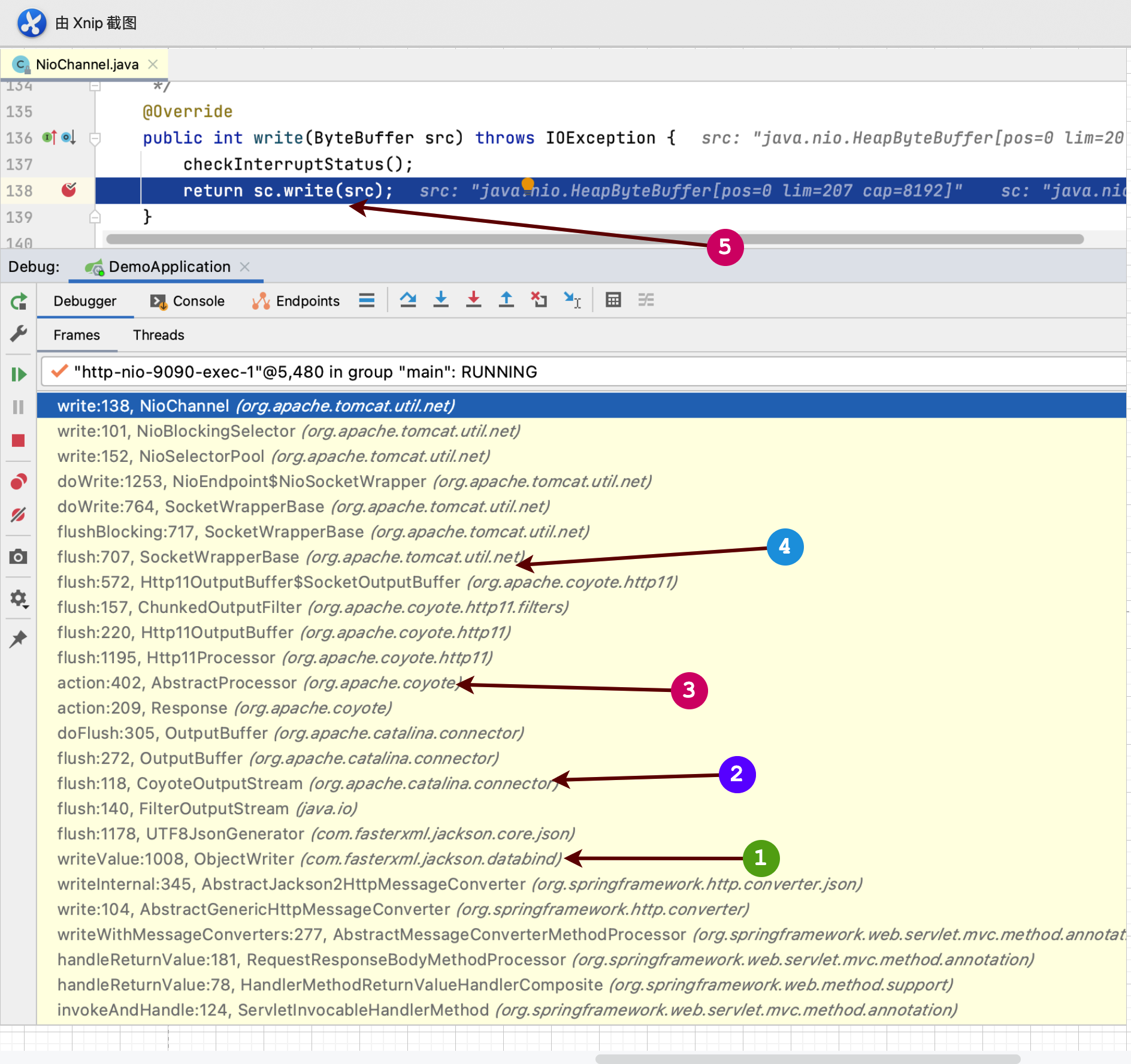Viewport: 1131px width, 1064px height.
Task: Open Evaluate Expression calculator icon
Action: coord(613,300)
